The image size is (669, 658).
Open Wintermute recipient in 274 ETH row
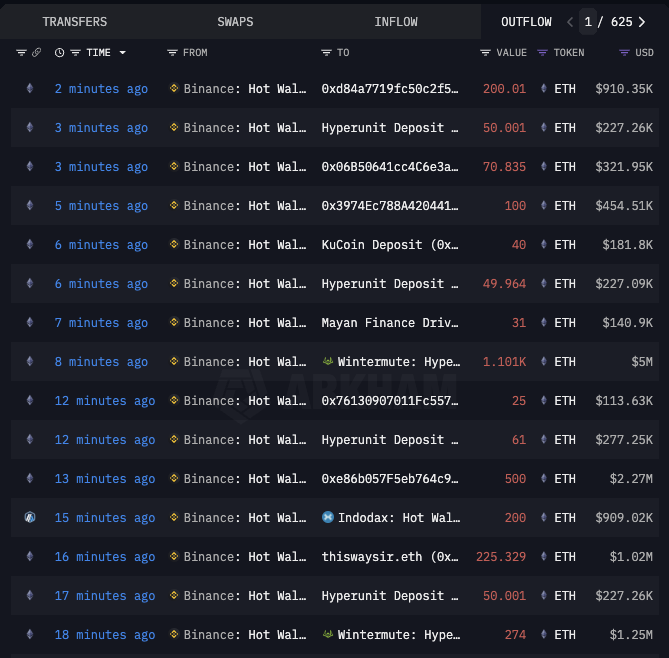(x=398, y=635)
